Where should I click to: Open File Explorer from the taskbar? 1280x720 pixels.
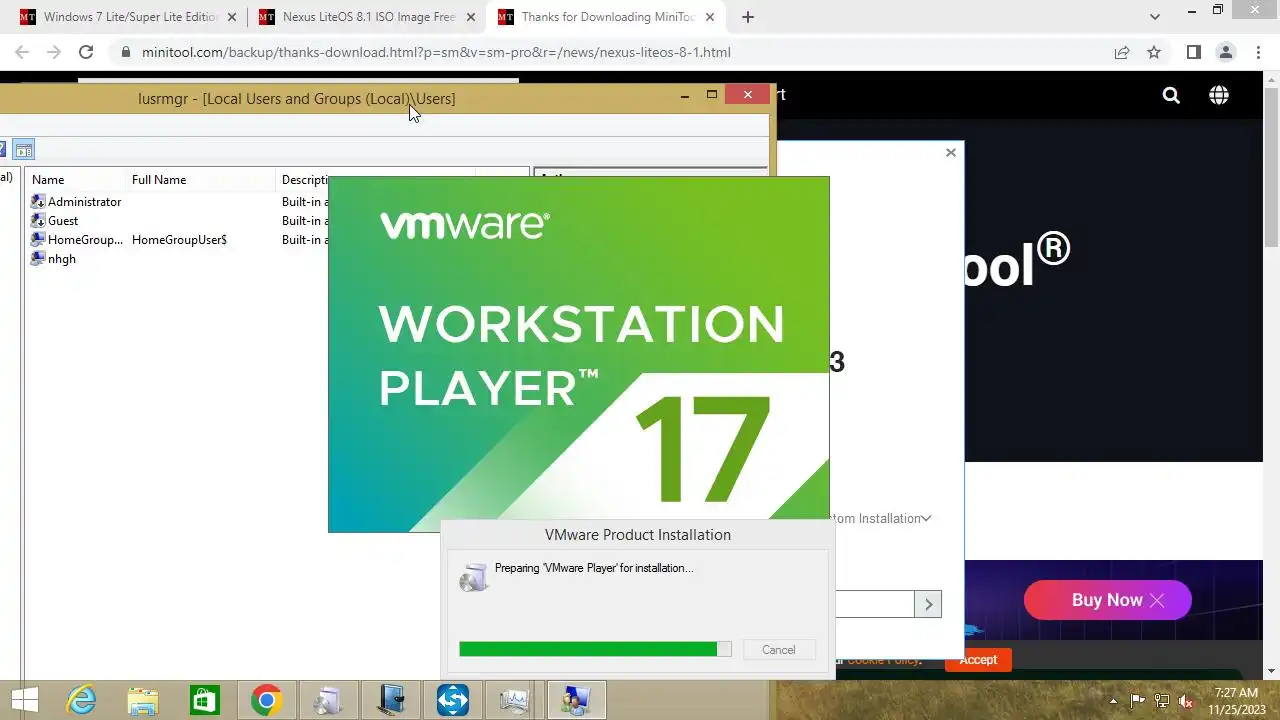click(x=143, y=701)
